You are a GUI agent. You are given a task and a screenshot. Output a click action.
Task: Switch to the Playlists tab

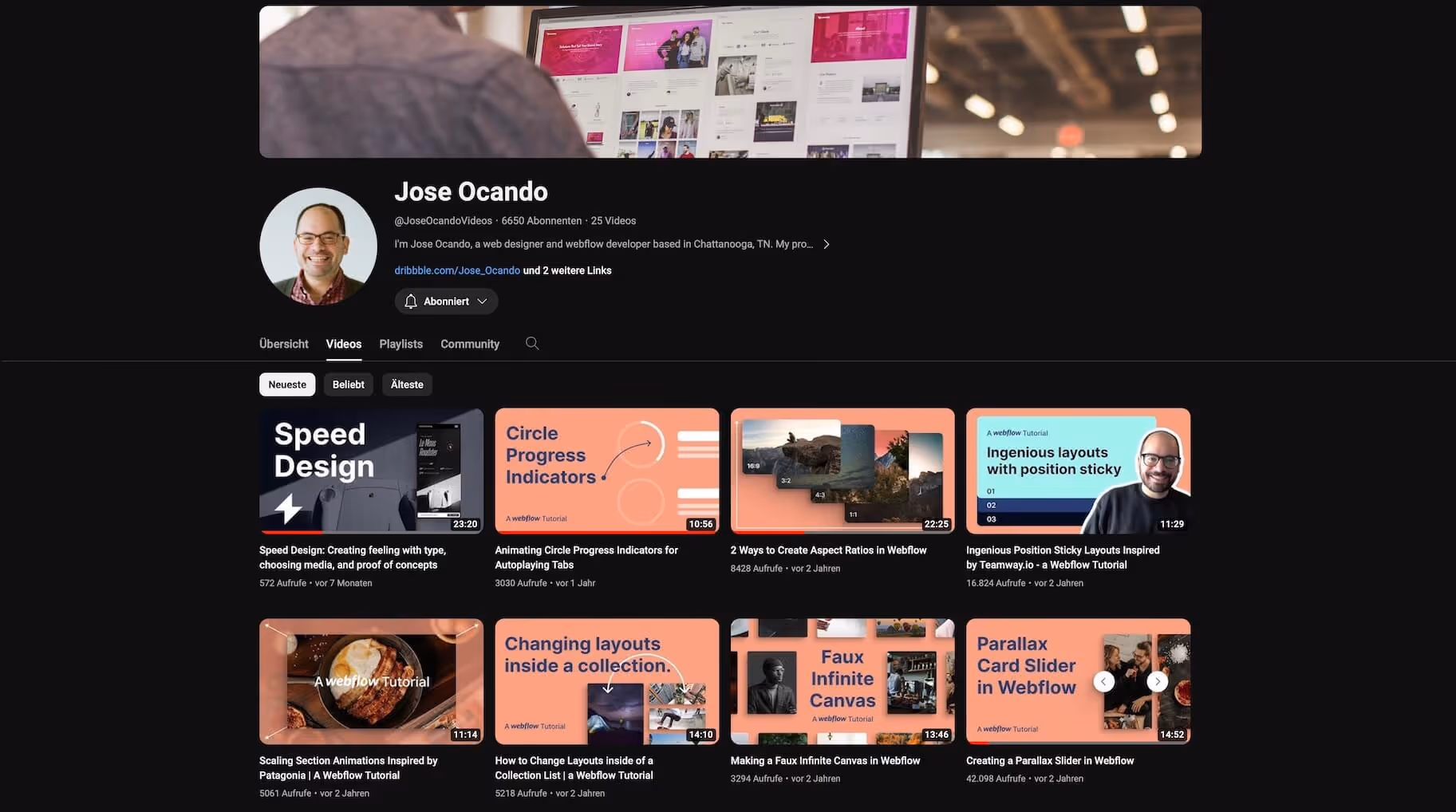(401, 344)
